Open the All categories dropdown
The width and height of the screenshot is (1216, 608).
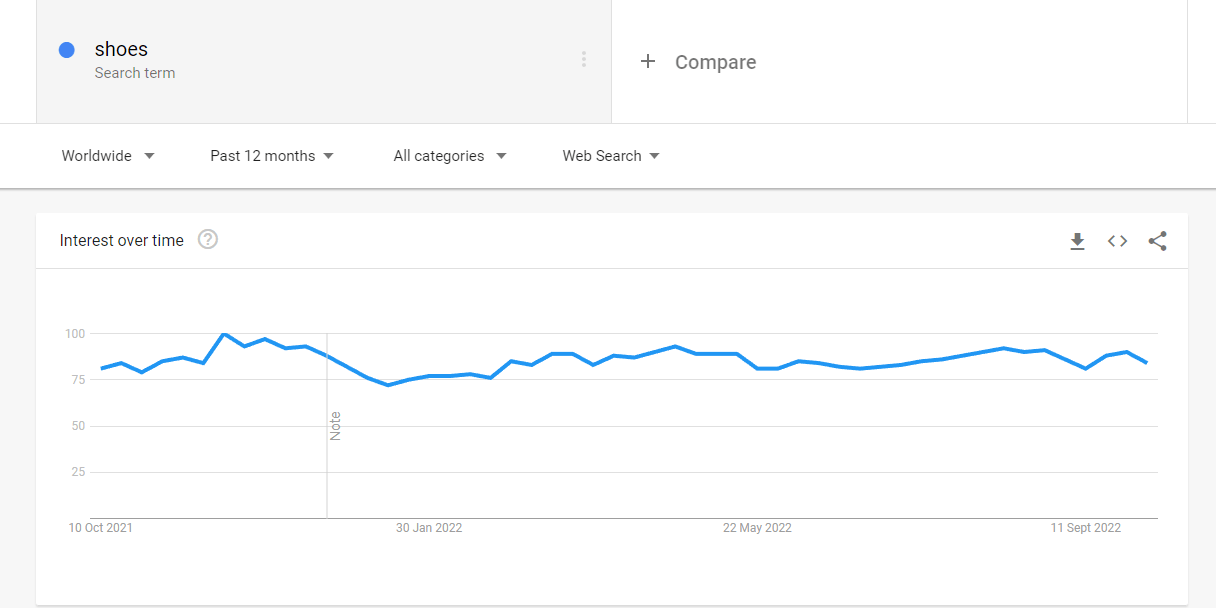coord(450,156)
